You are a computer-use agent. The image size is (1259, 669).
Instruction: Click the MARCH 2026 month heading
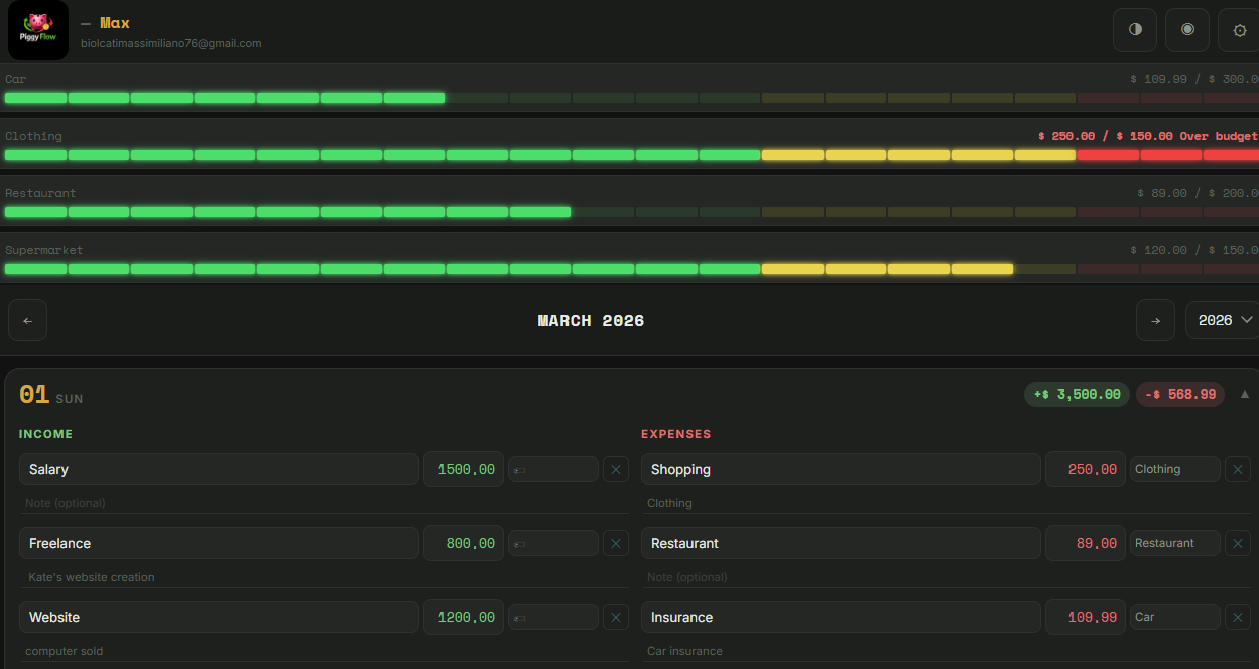[591, 321]
